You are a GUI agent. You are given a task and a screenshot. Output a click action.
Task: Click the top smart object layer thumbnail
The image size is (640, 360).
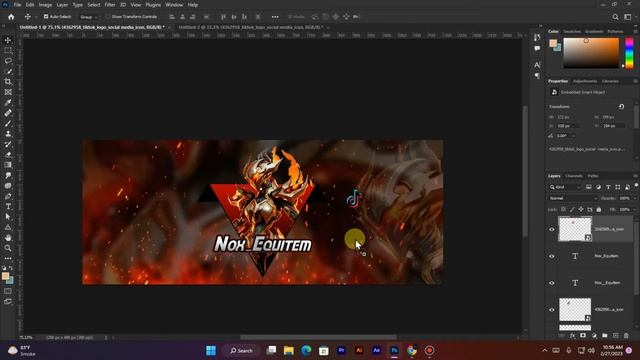click(575, 229)
